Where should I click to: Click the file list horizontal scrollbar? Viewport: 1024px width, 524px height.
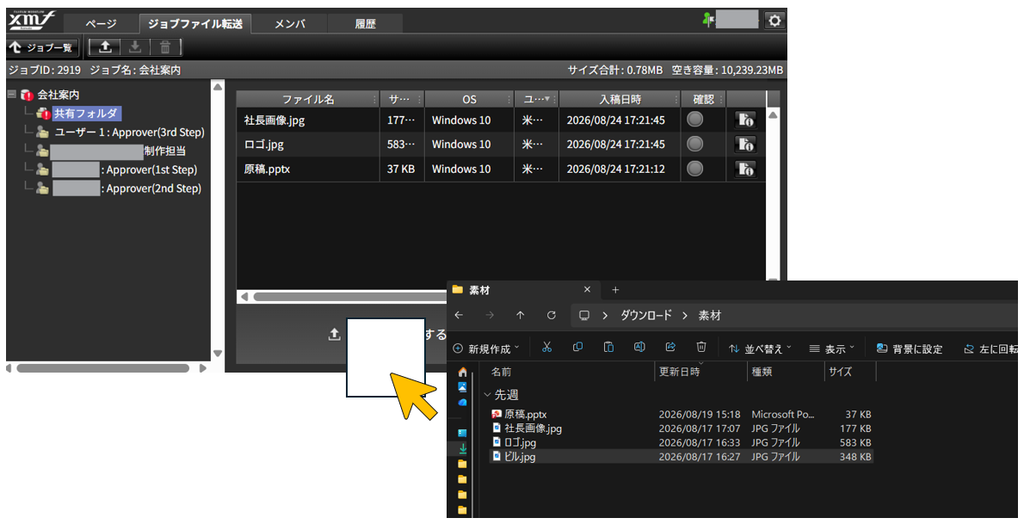[x=349, y=297]
